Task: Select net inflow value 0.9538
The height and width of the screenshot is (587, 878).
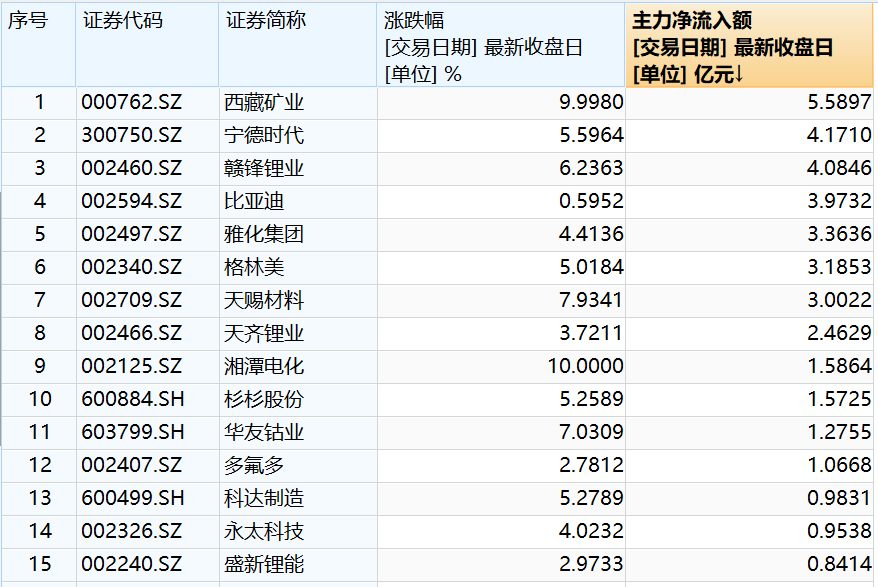Action: (x=839, y=532)
